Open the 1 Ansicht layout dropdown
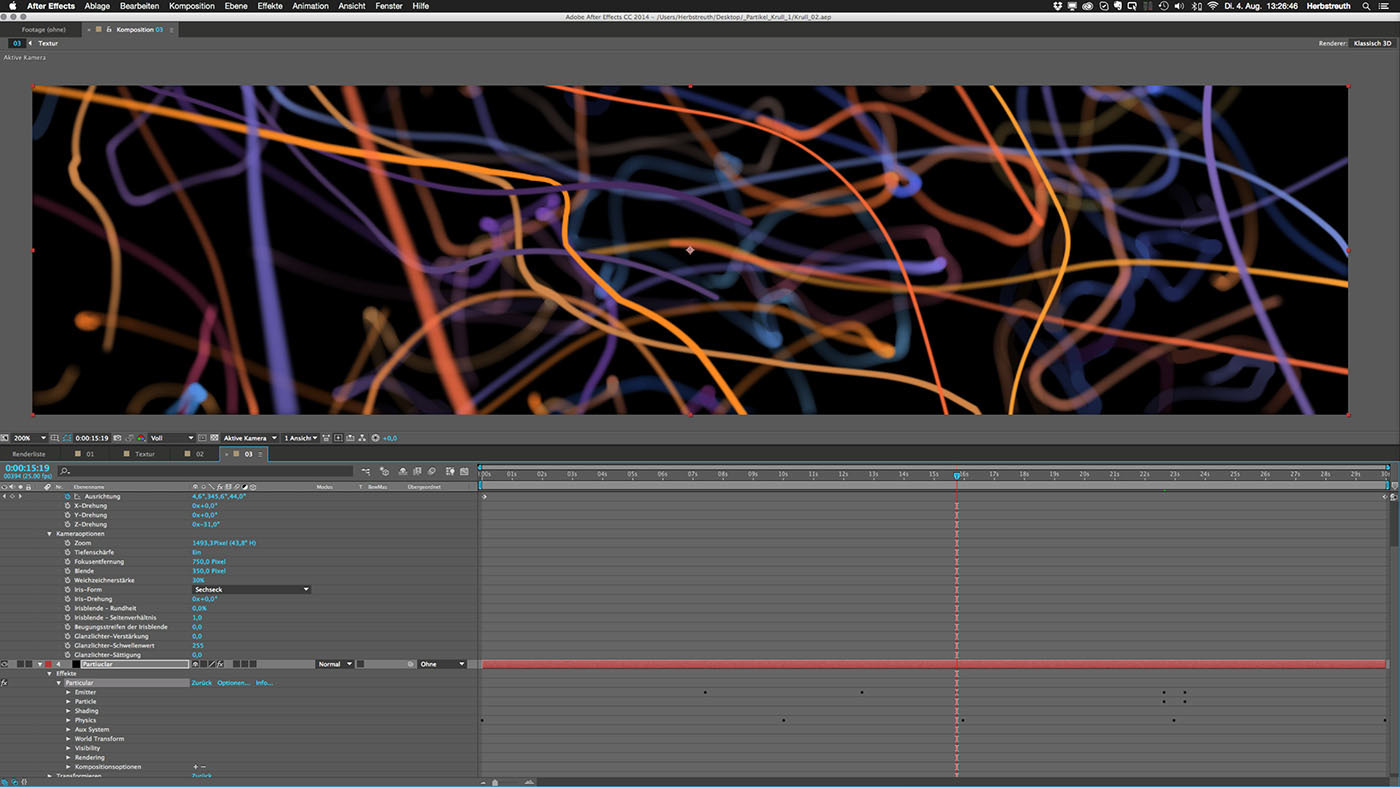This screenshot has height=787, width=1400. point(301,438)
